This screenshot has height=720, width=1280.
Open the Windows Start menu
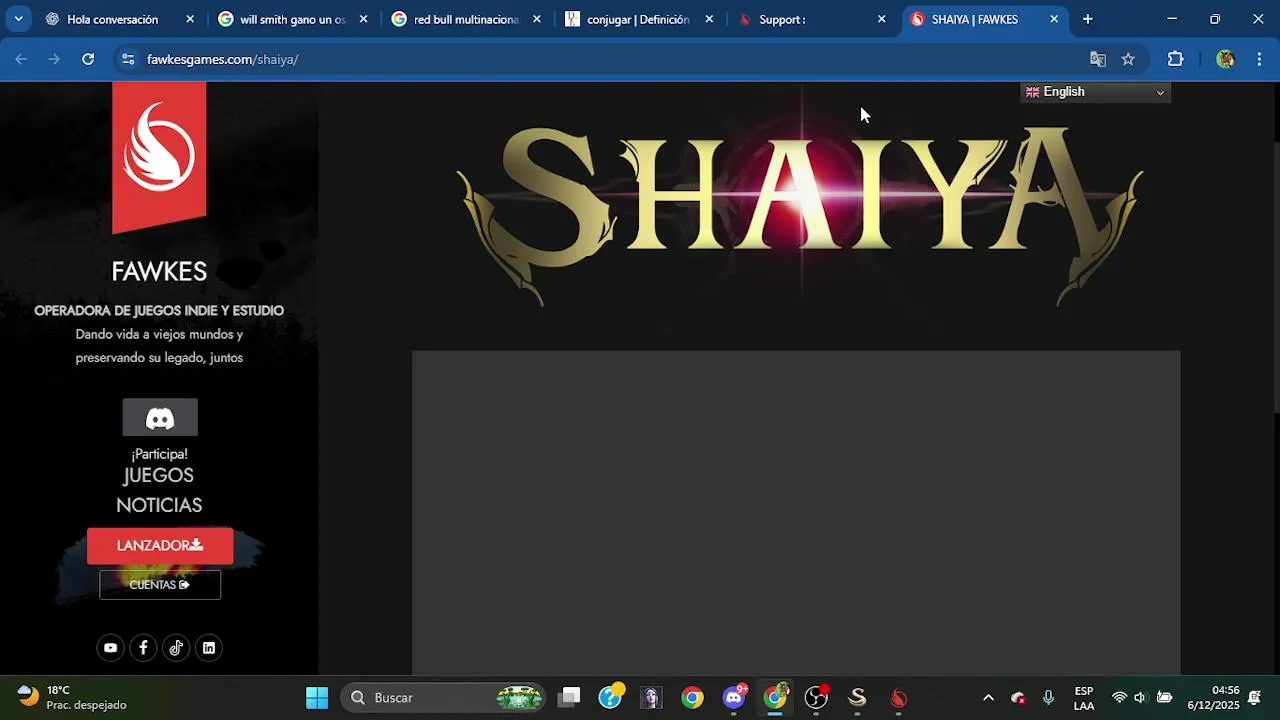[317, 698]
